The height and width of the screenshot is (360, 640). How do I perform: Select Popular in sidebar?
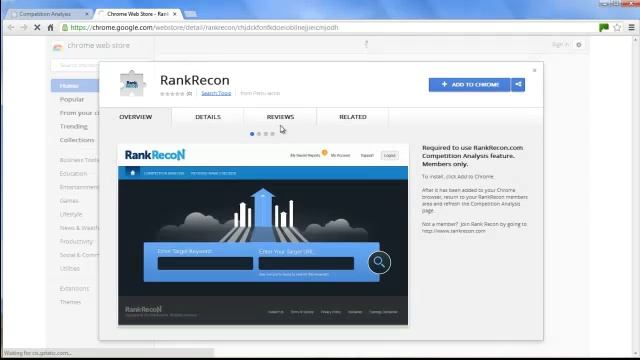click(x=72, y=99)
